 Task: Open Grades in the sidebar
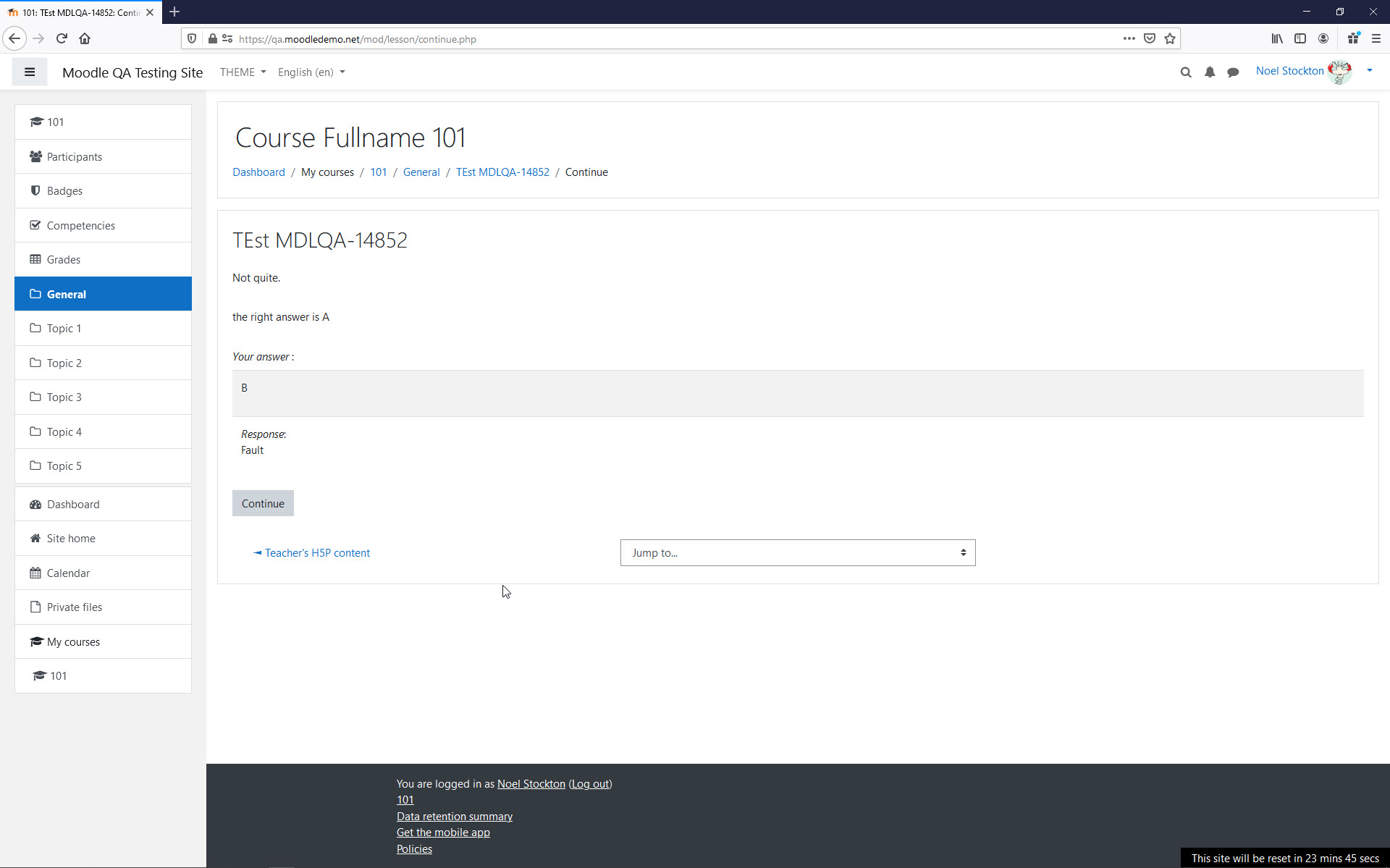(x=103, y=259)
